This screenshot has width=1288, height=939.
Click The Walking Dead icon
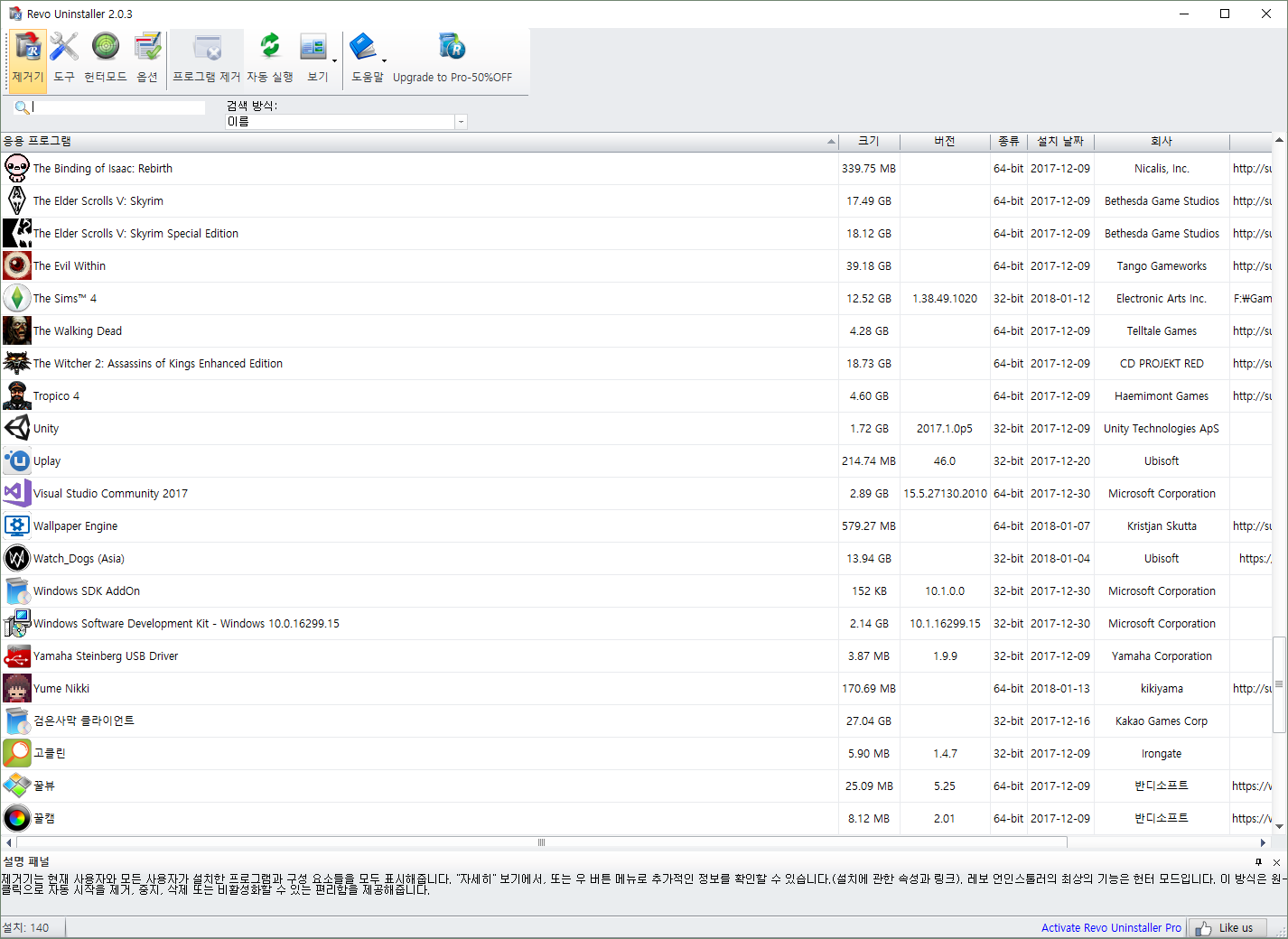17,330
